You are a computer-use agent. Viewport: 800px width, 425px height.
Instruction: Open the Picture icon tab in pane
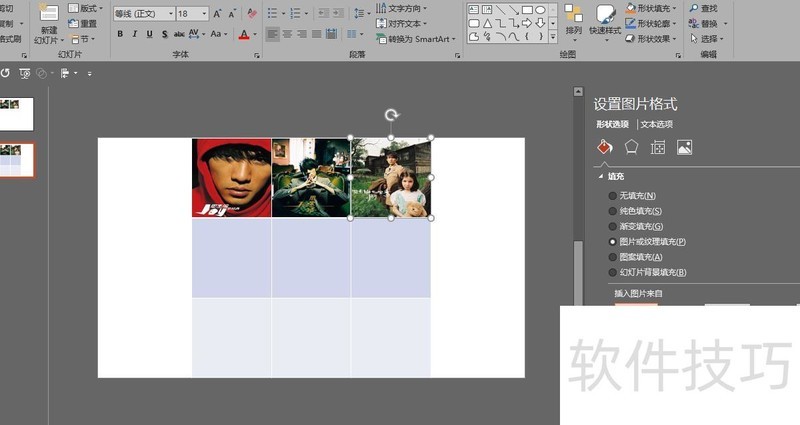click(x=684, y=147)
